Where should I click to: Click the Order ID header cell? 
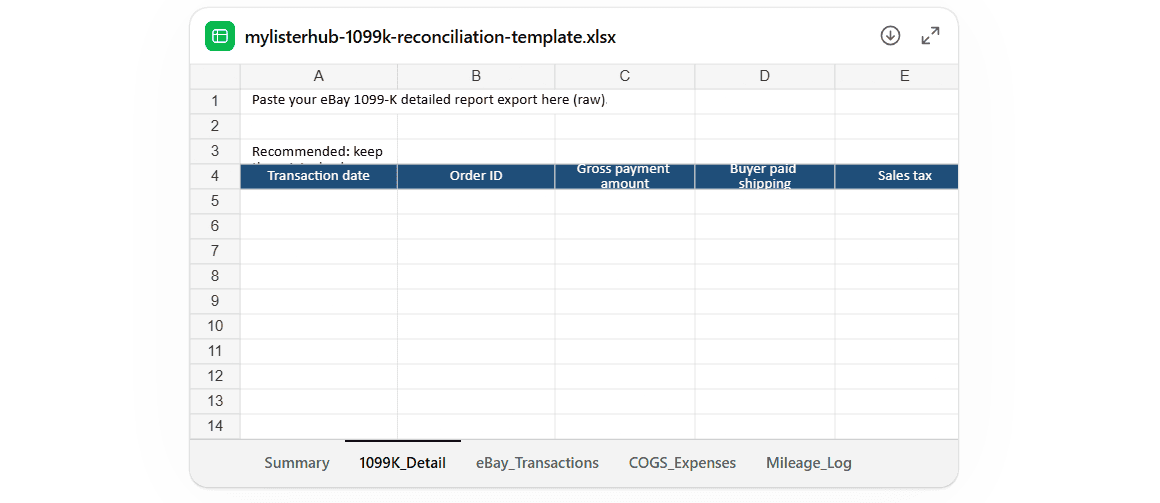476,176
